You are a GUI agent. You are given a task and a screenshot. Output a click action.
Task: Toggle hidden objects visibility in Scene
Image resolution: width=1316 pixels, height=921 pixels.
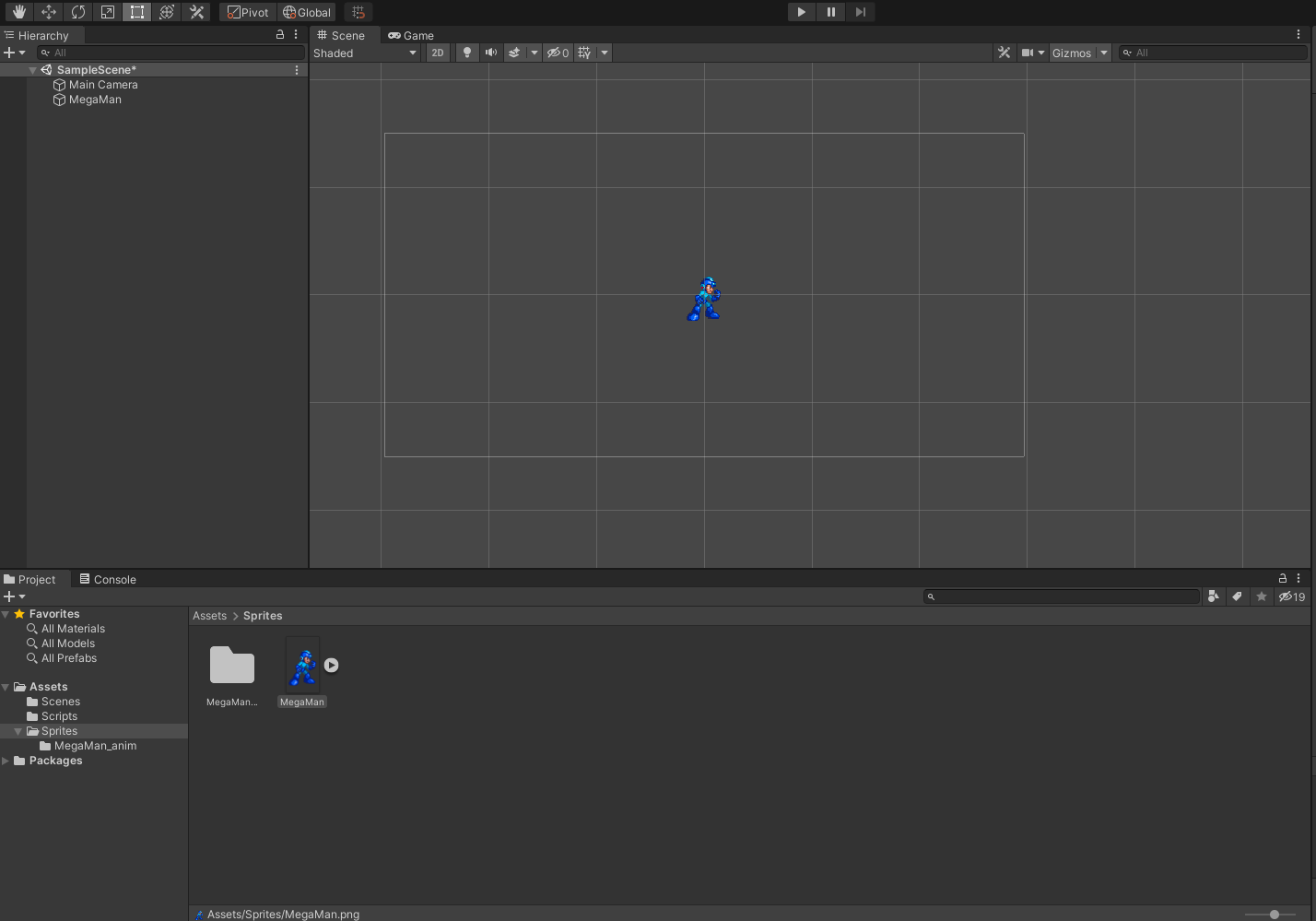558,53
